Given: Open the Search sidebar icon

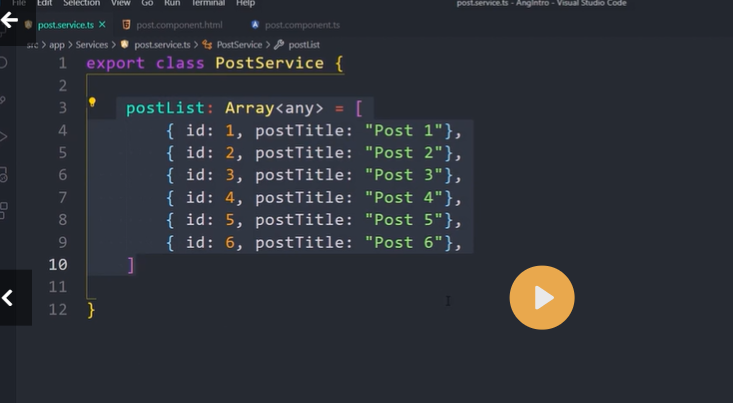Looking at the screenshot, I should click(4, 63).
